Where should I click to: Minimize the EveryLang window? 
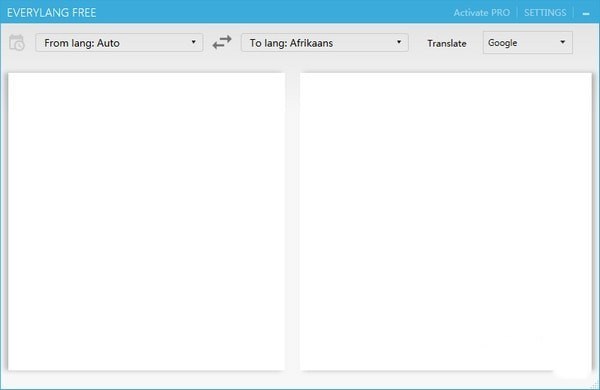point(586,13)
